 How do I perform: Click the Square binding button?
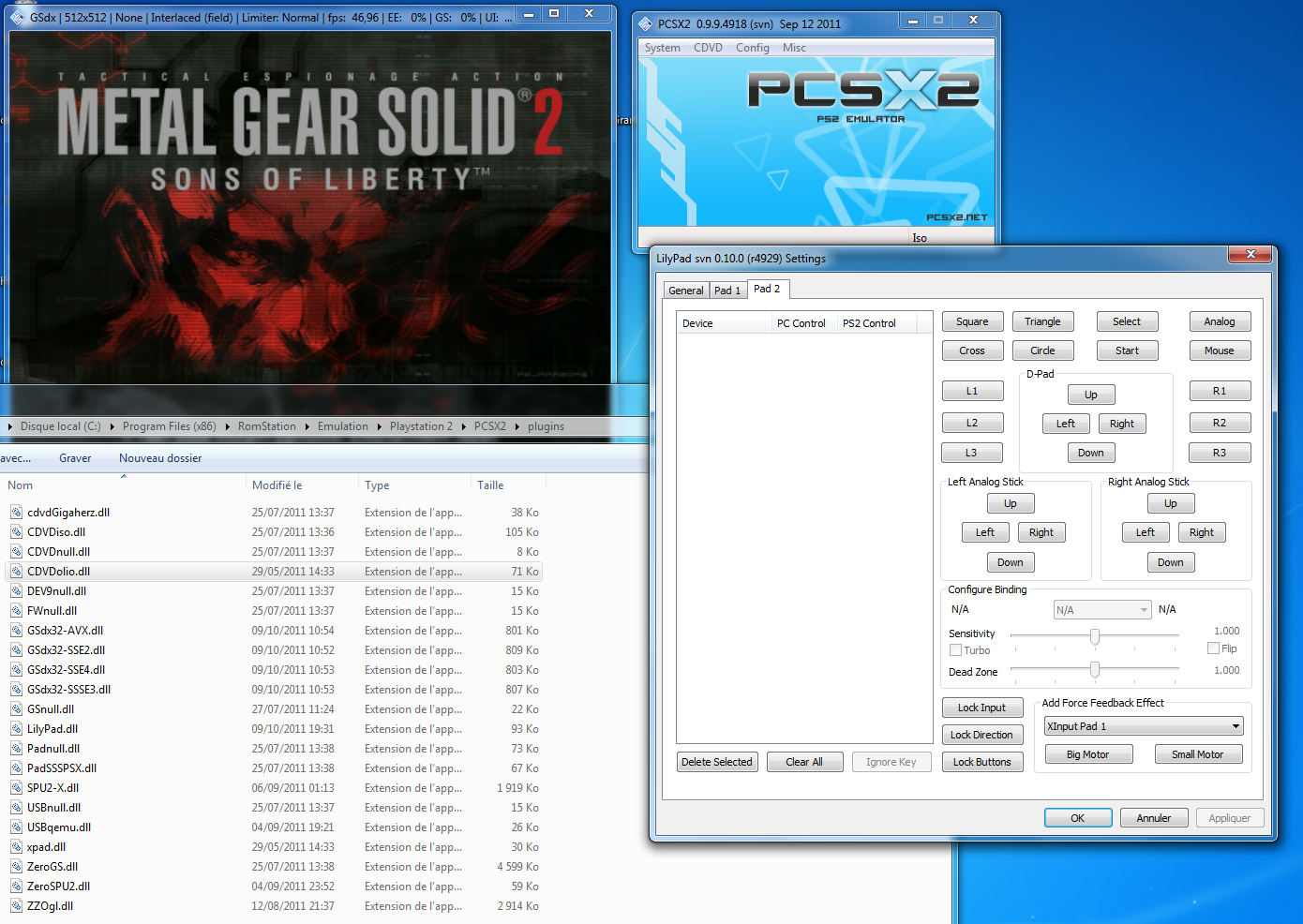tap(972, 321)
